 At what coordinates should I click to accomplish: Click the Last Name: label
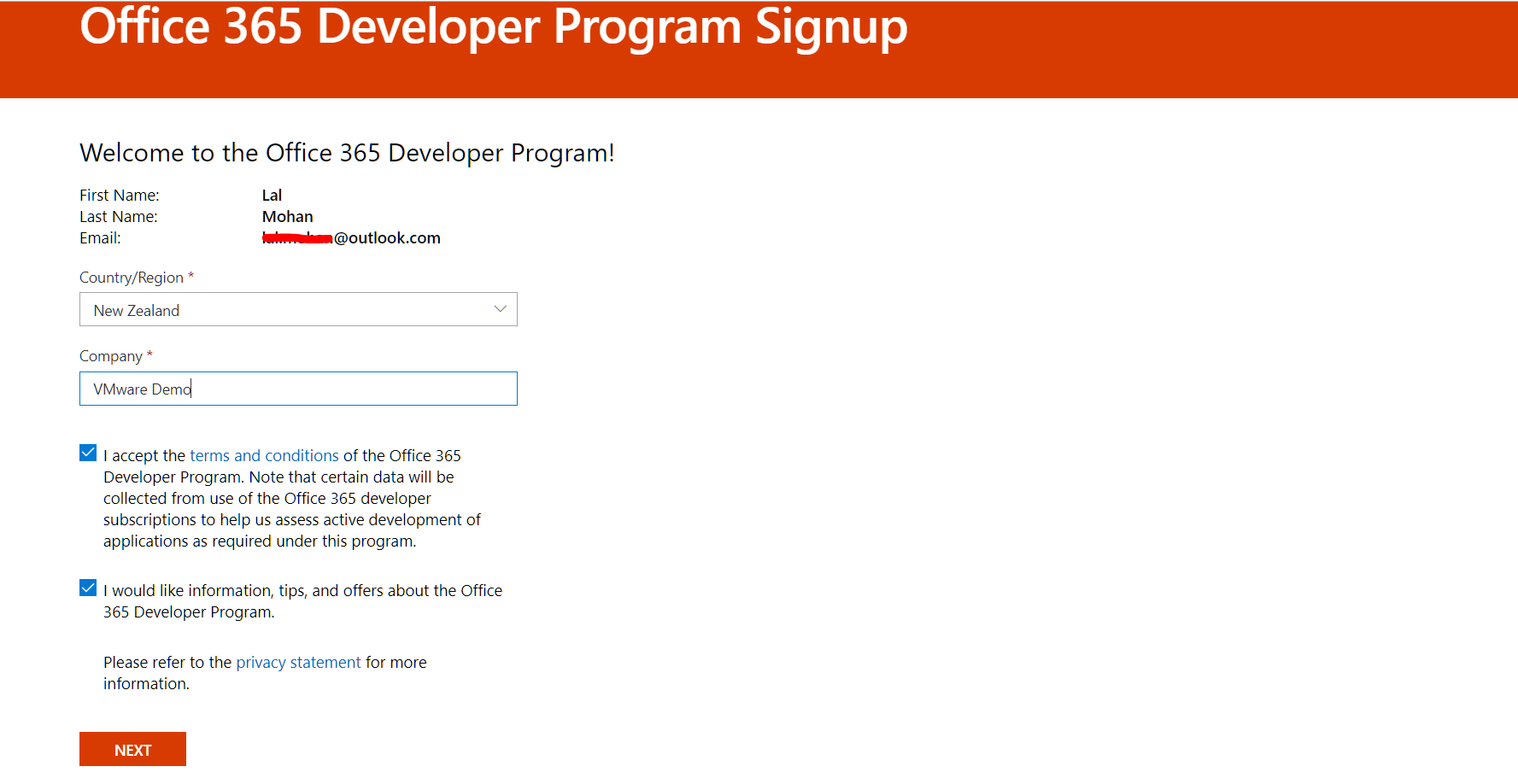tap(119, 217)
